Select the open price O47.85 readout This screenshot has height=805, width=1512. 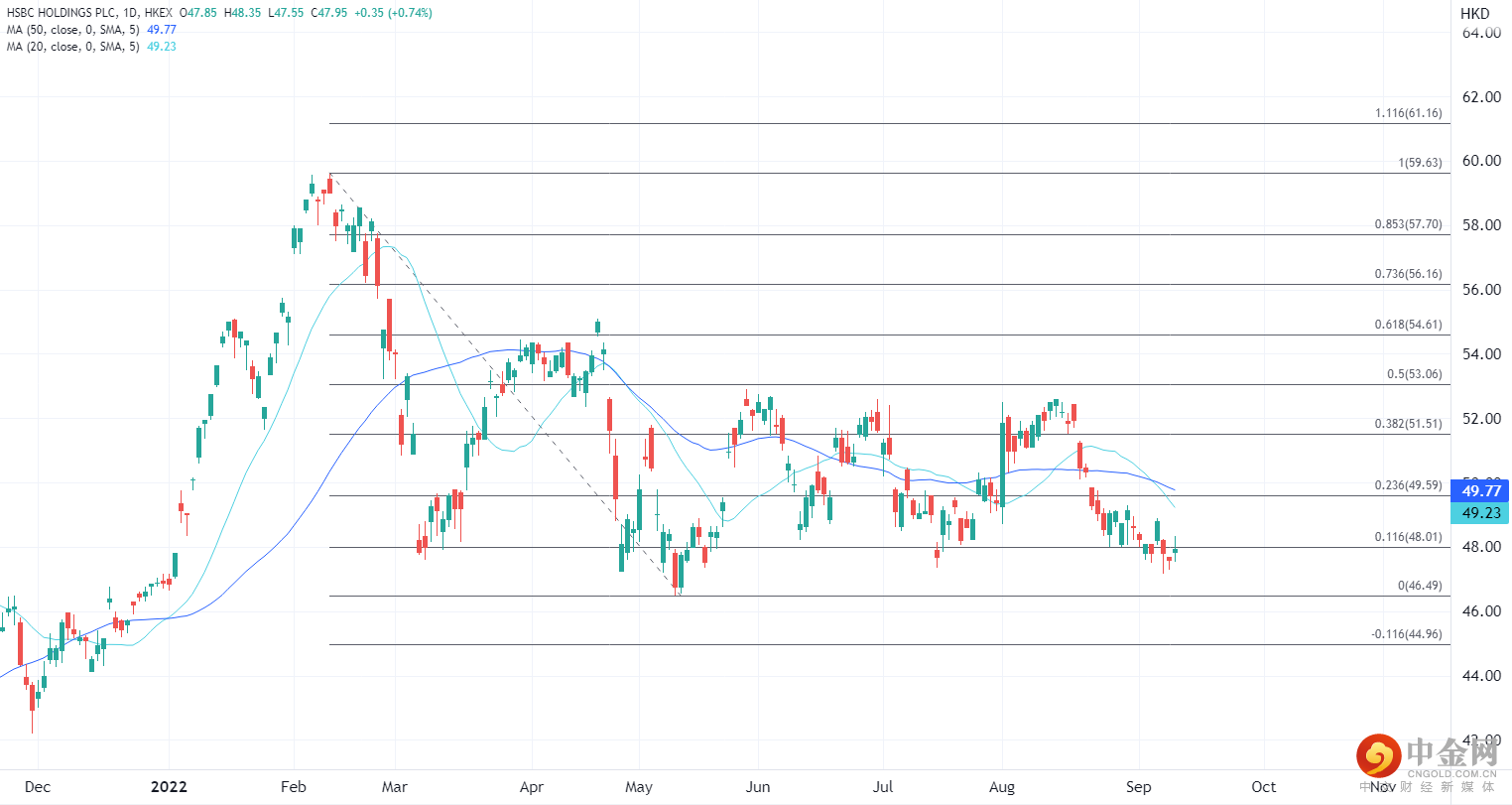199,13
